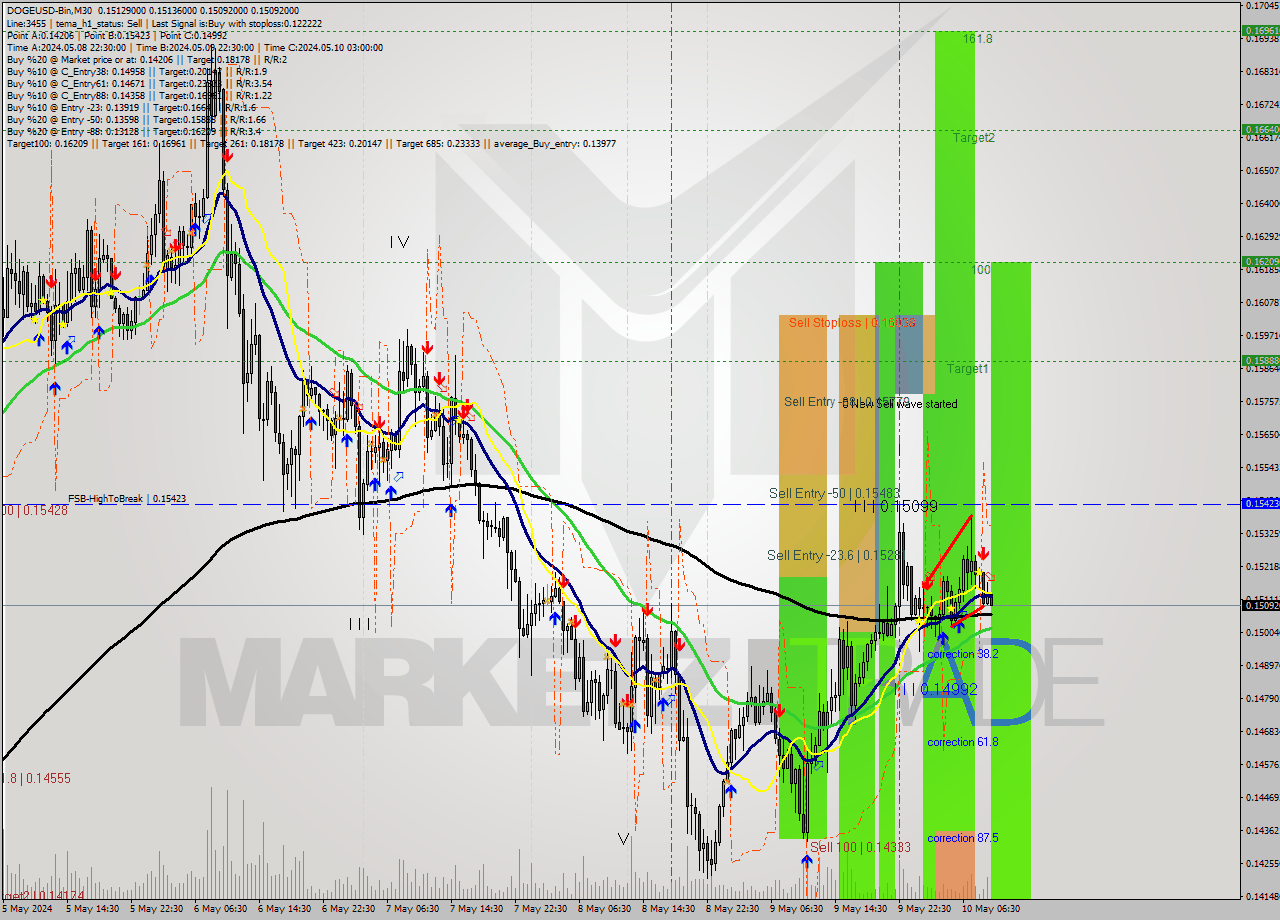Viewport: 1280px width, 920px height.
Task: Click the '7 May 14:30' time label
Action: 476,909
